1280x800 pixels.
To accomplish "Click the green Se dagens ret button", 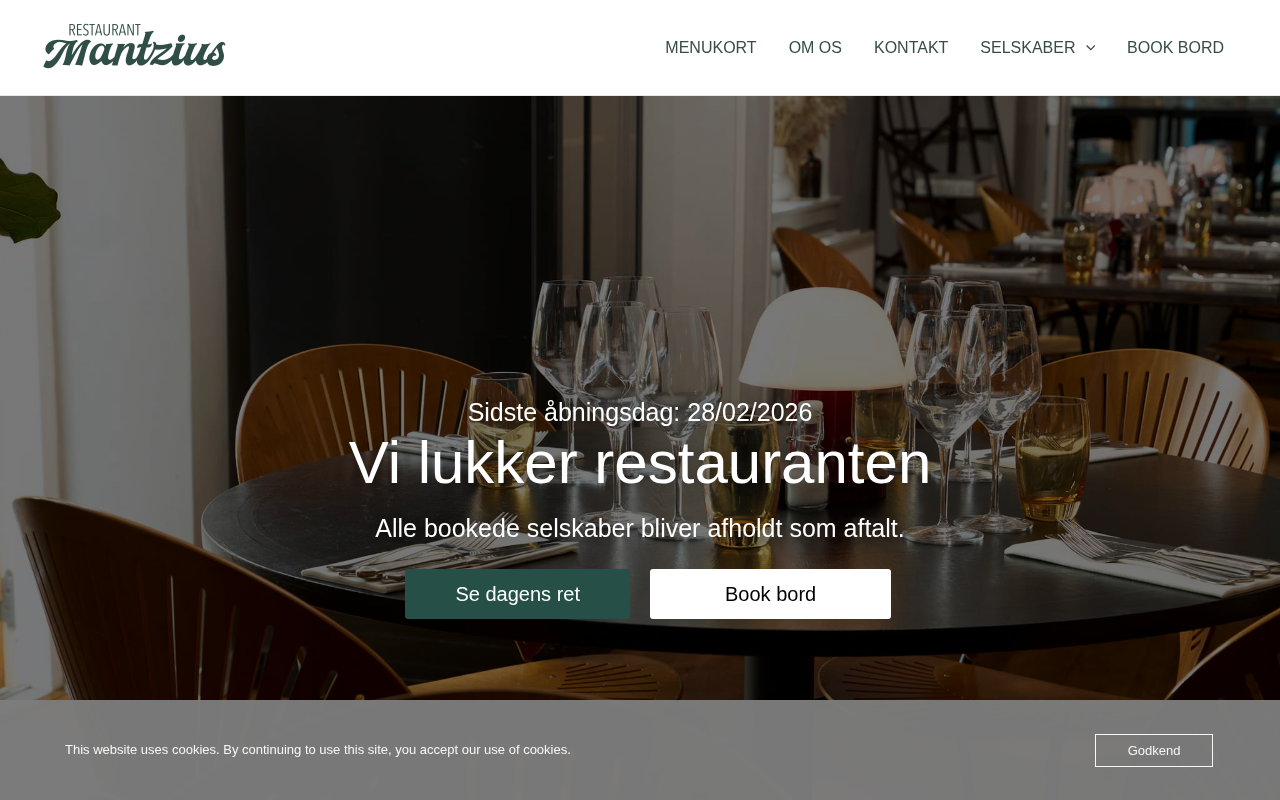I will (517, 594).
